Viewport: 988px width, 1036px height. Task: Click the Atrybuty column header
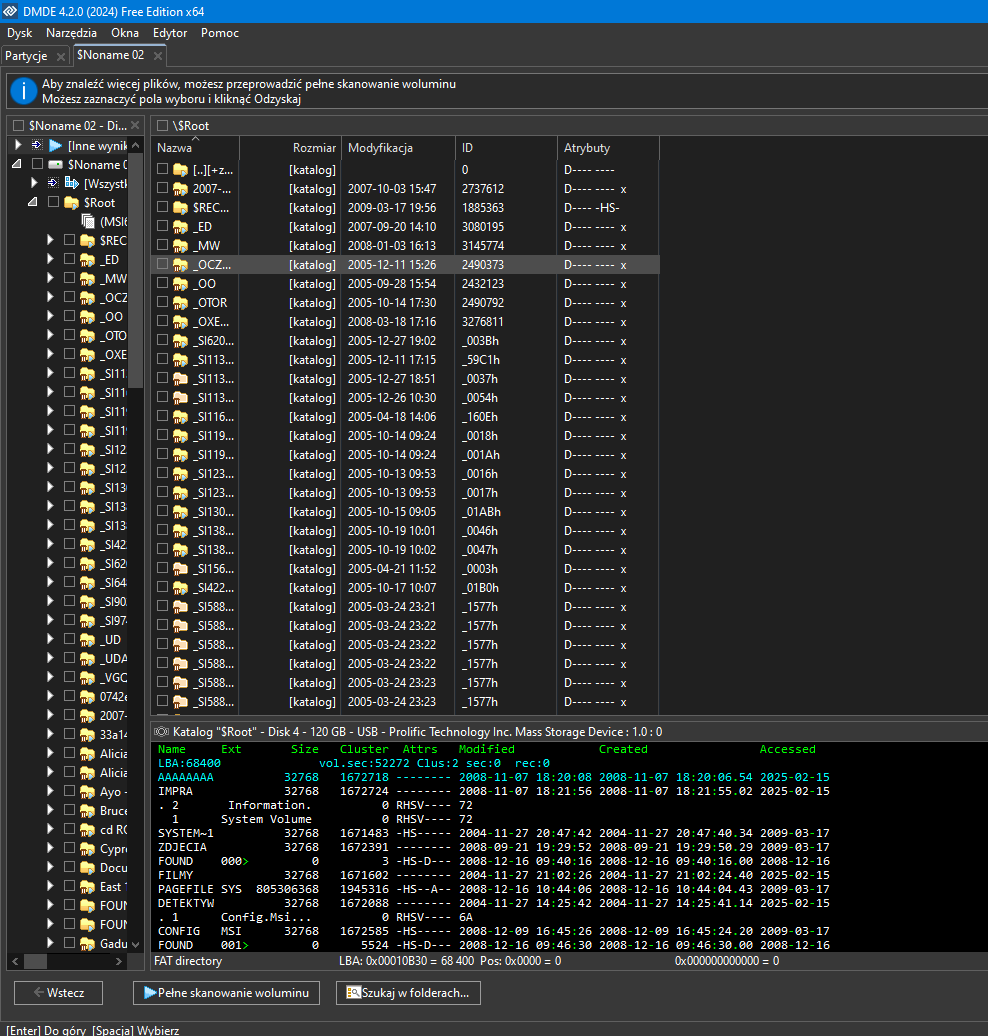(x=608, y=148)
